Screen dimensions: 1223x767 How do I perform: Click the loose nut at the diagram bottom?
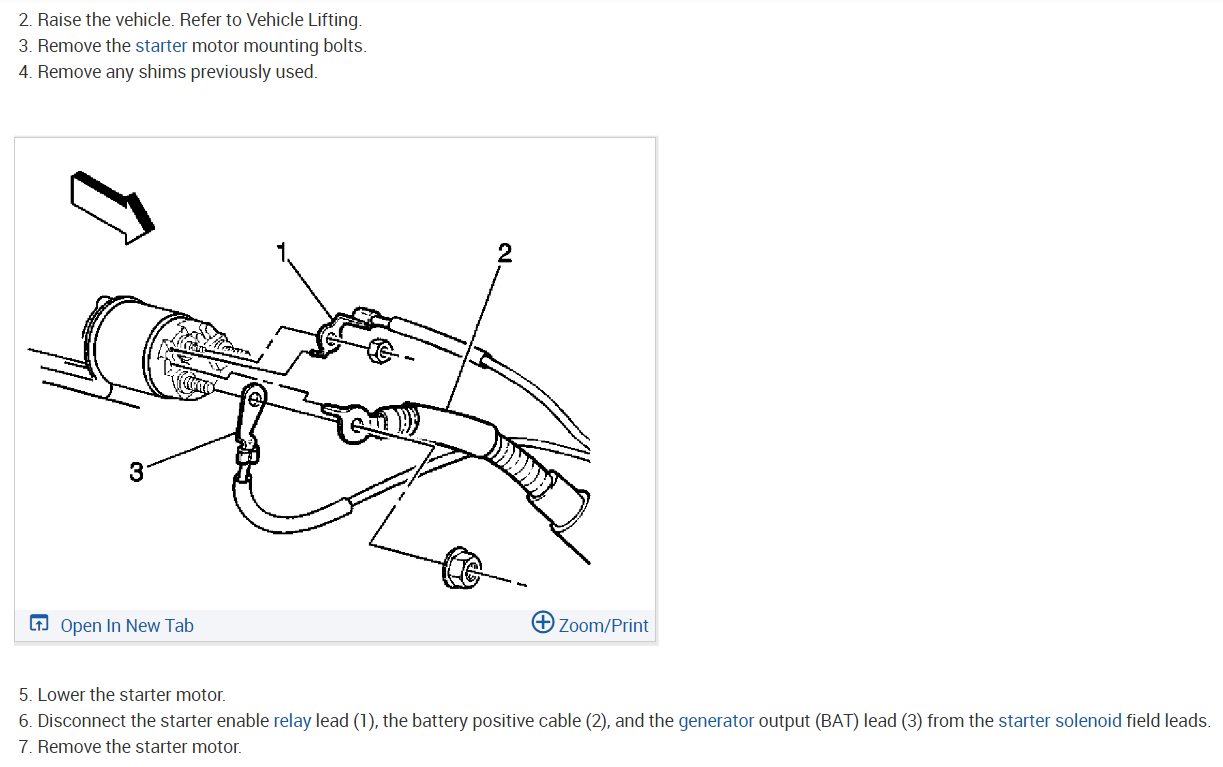(x=461, y=569)
